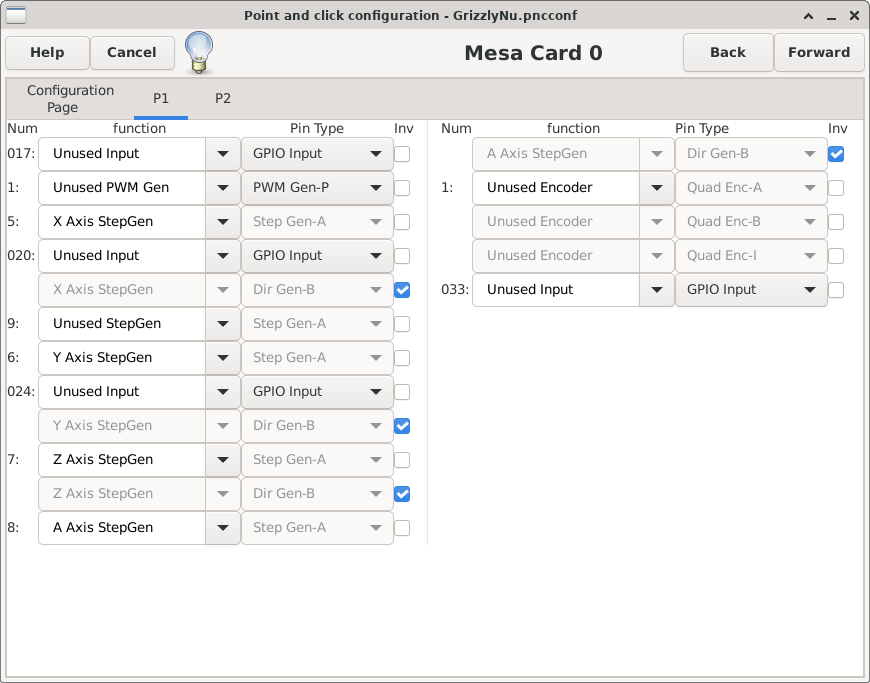Toggle invert for Unused StepGen row
The width and height of the screenshot is (870, 683).
[402, 323]
